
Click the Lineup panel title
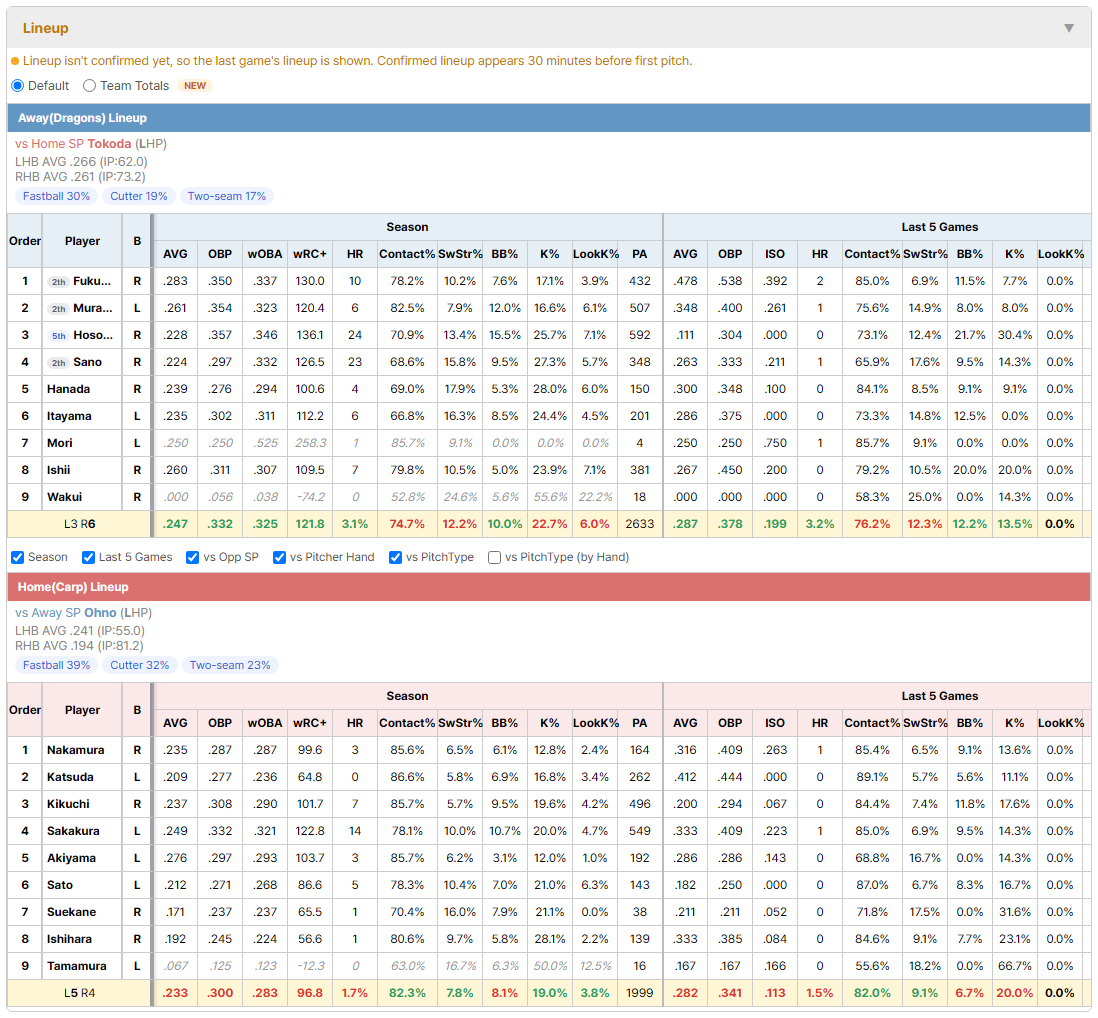pyautogui.click(x=46, y=28)
